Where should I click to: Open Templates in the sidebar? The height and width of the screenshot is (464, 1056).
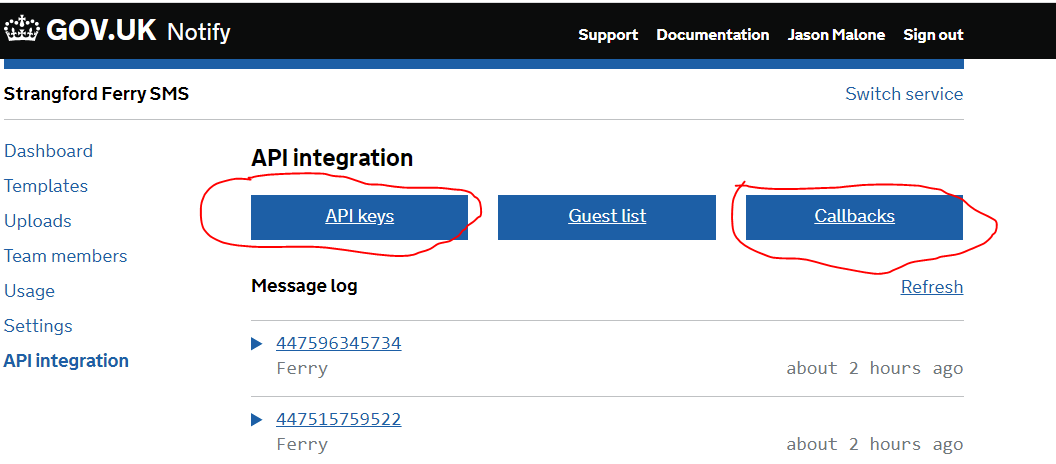[x=46, y=186]
